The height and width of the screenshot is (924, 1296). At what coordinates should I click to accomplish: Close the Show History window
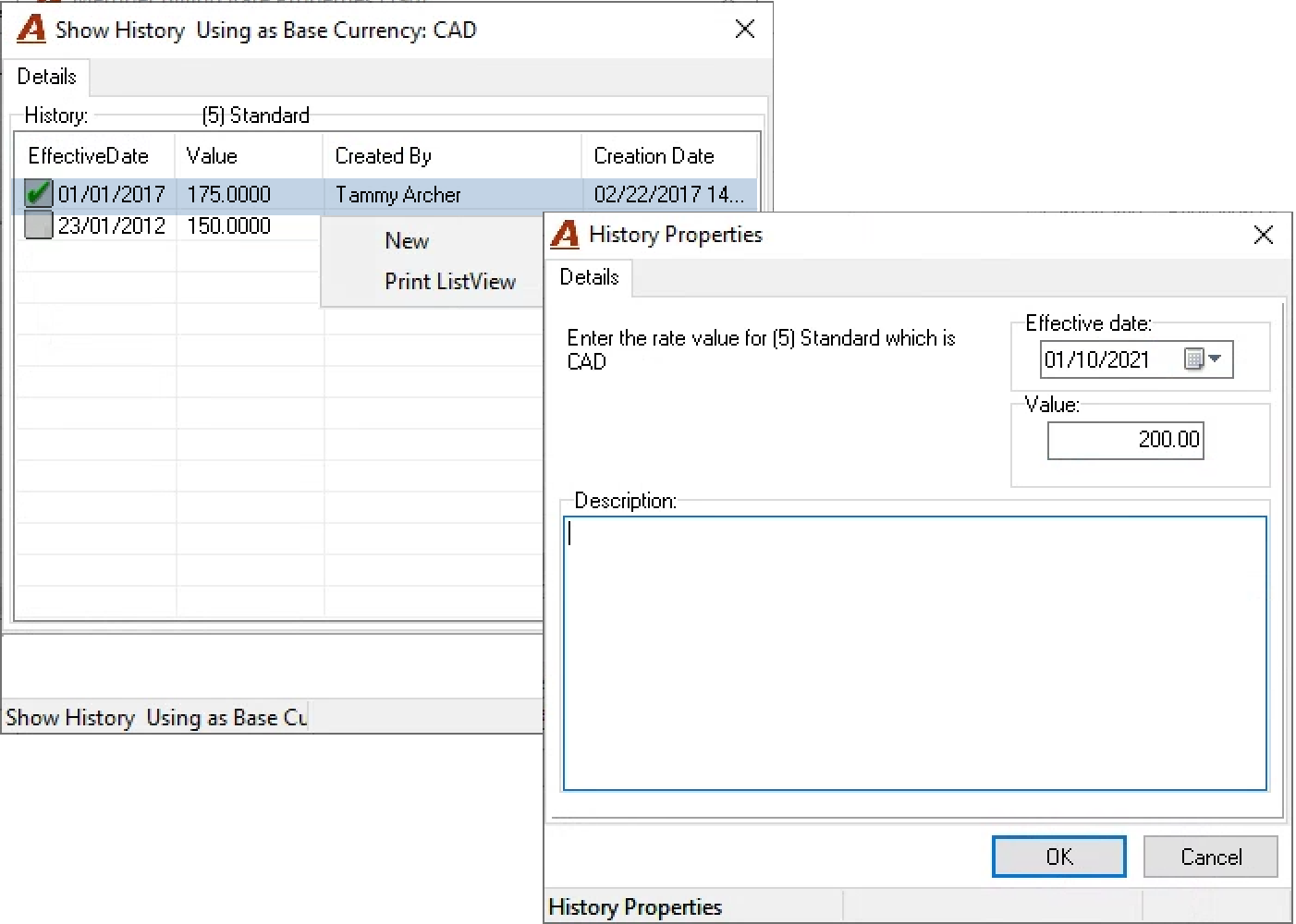(745, 30)
